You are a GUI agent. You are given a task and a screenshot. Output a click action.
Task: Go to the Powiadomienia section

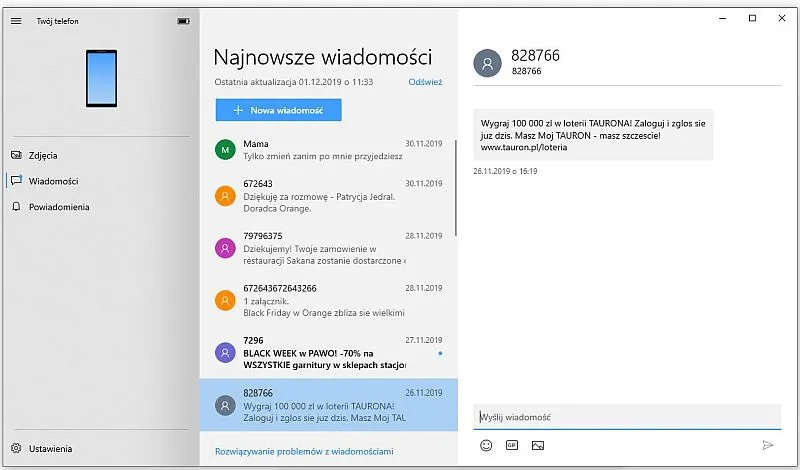point(58,207)
